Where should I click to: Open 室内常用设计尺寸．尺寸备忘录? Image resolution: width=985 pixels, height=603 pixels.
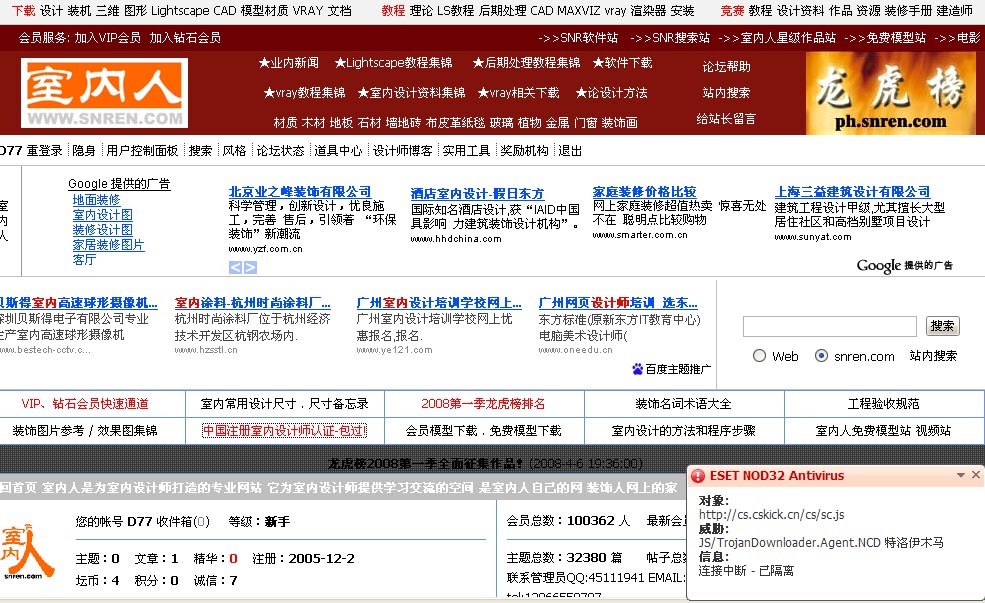click(x=285, y=404)
